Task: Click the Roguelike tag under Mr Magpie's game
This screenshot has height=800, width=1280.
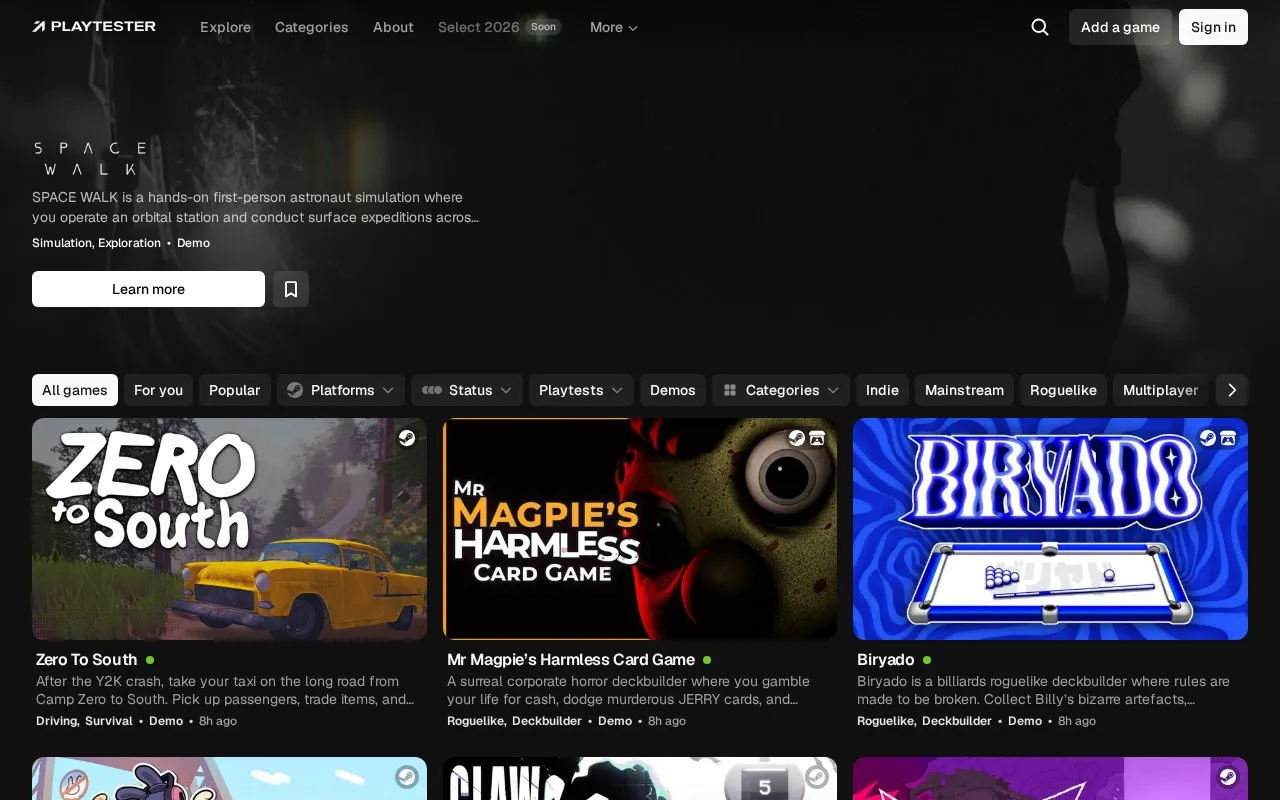Action: (477, 721)
